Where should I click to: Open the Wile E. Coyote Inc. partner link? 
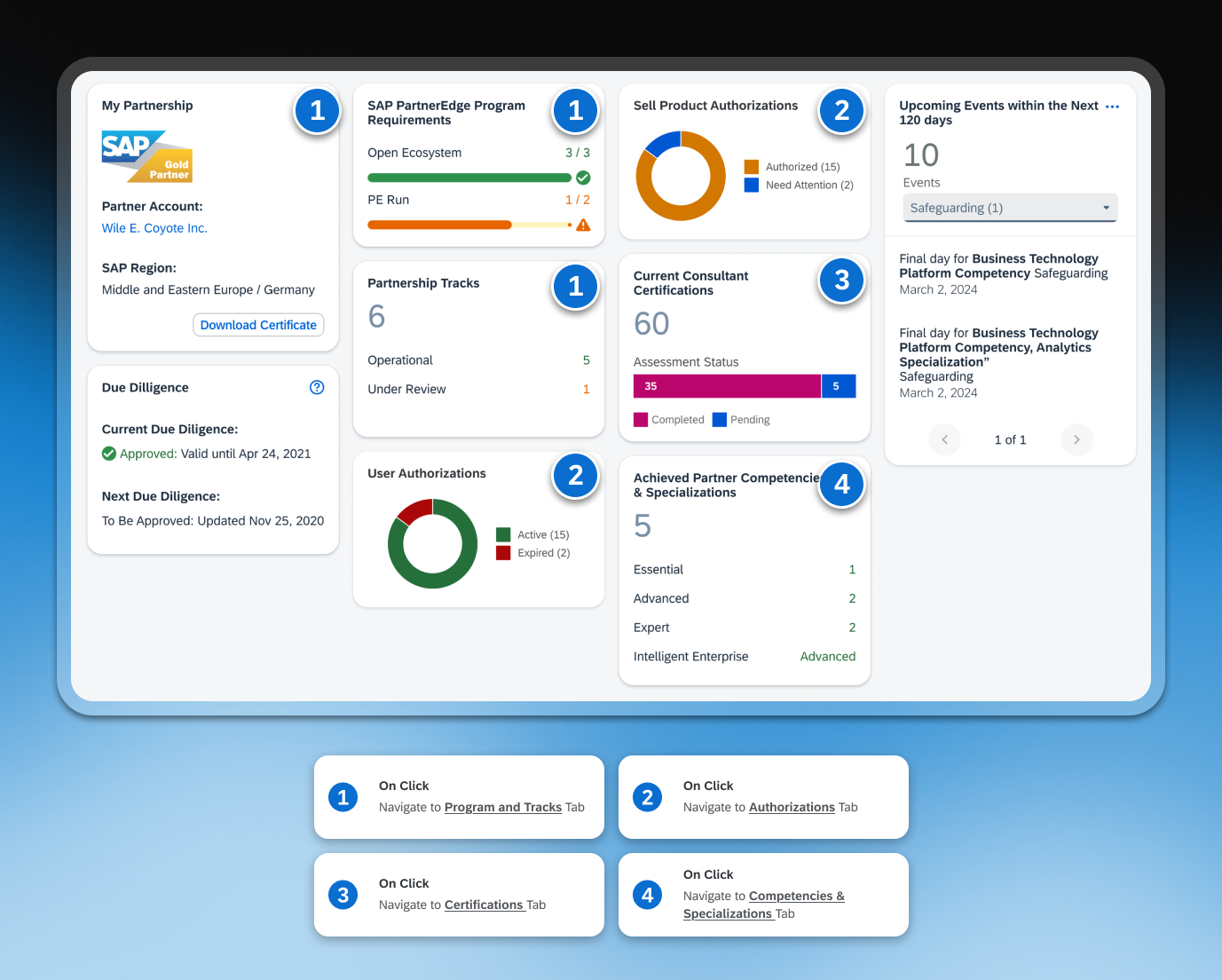[154, 228]
